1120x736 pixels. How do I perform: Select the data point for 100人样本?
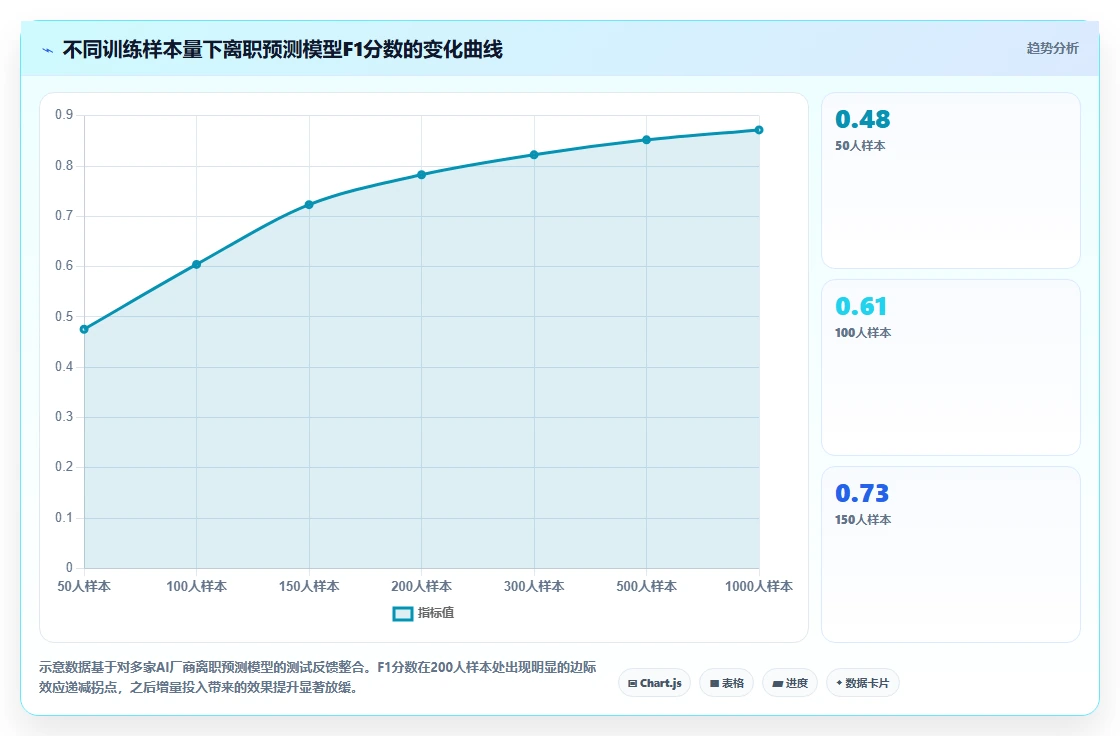point(196,264)
